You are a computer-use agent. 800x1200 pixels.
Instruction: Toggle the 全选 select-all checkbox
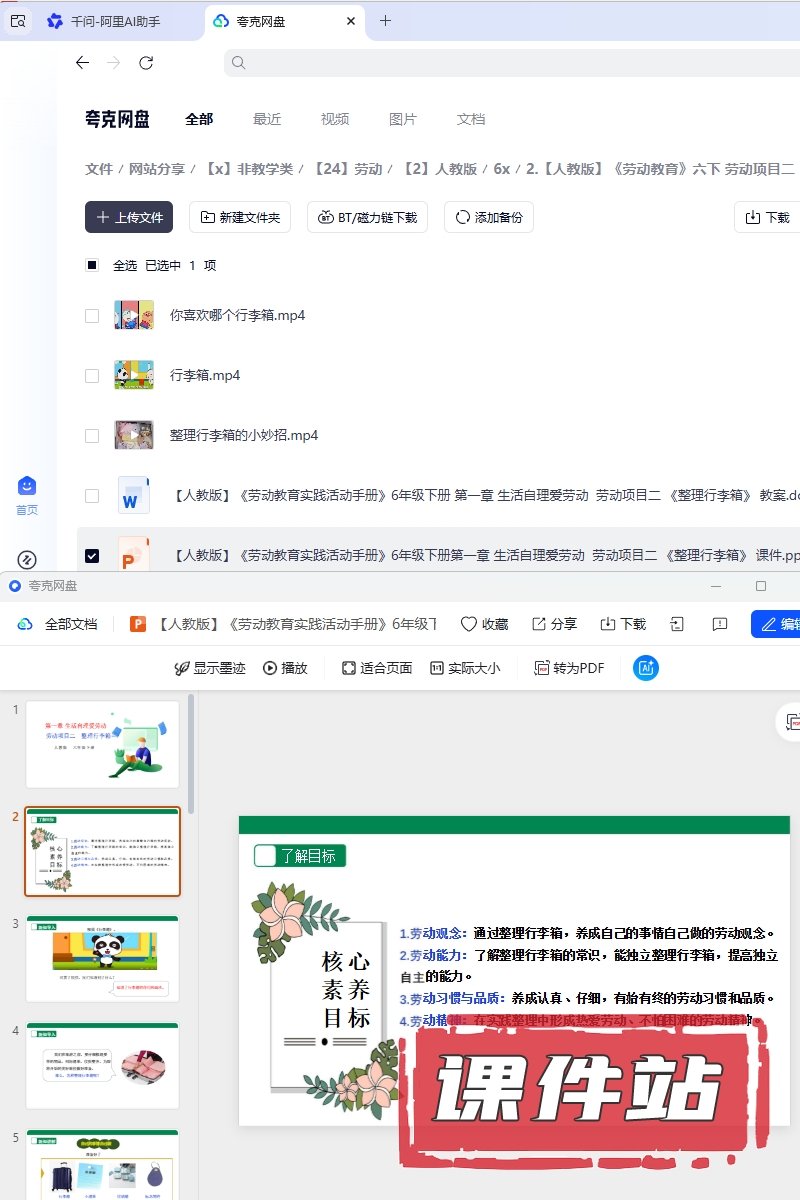[x=92, y=265]
